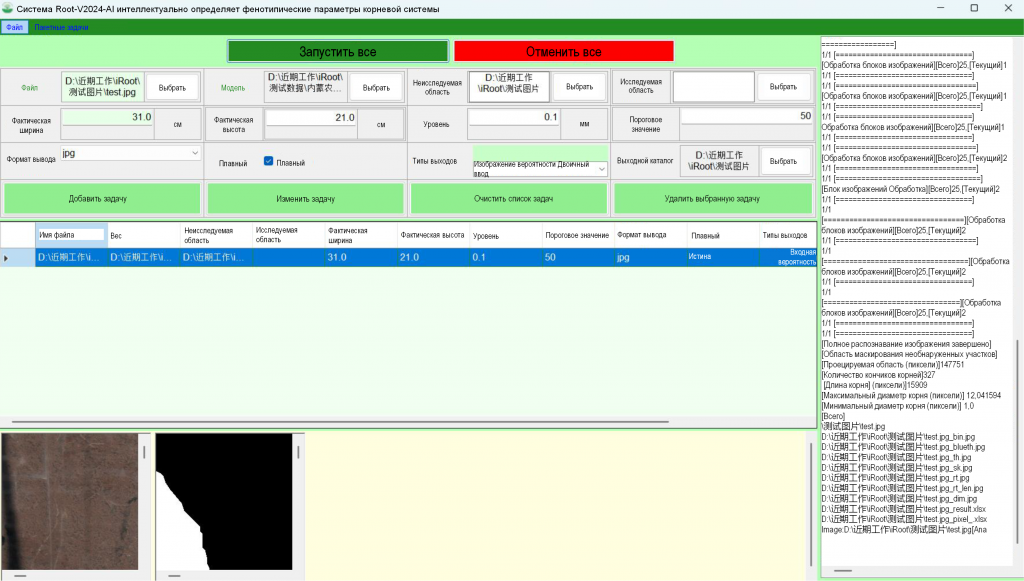Click the black-and-white mask thumbnail
The height and width of the screenshot is (581, 1024).
click(x=224, y=501)
